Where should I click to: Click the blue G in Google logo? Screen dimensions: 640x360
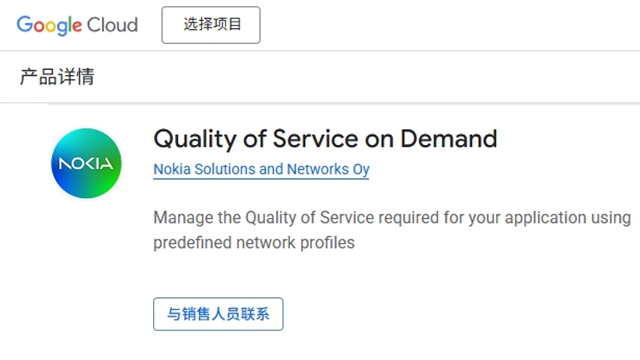pyautogui.click(x=24, y=24)
